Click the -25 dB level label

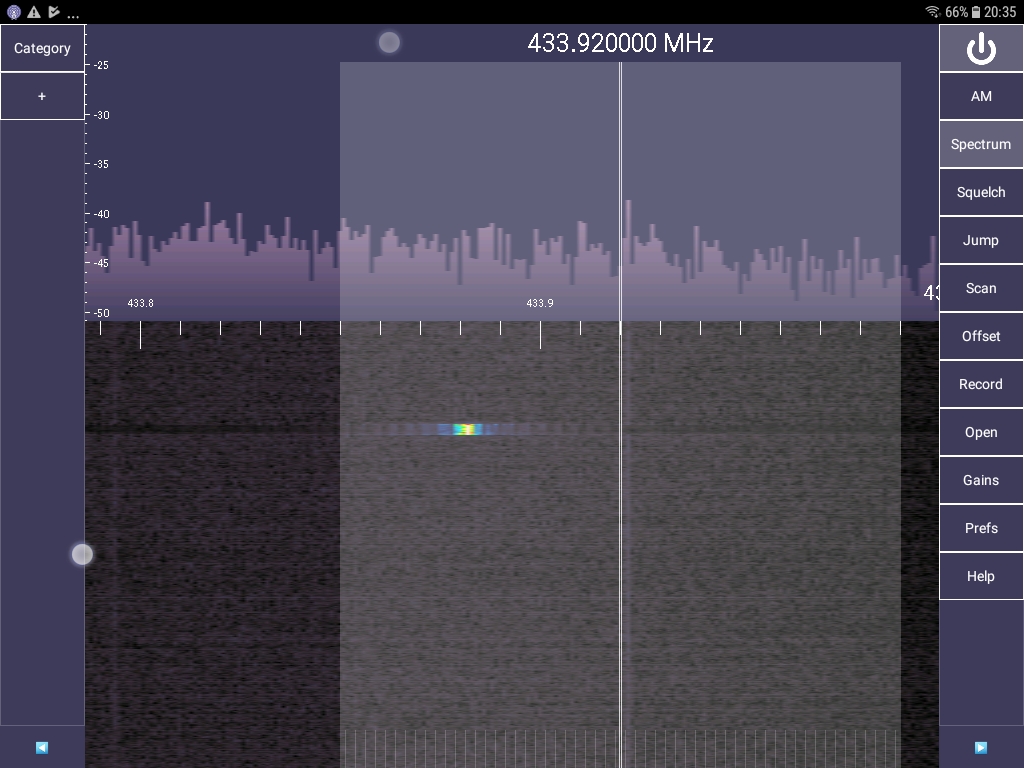coord(101,65)
